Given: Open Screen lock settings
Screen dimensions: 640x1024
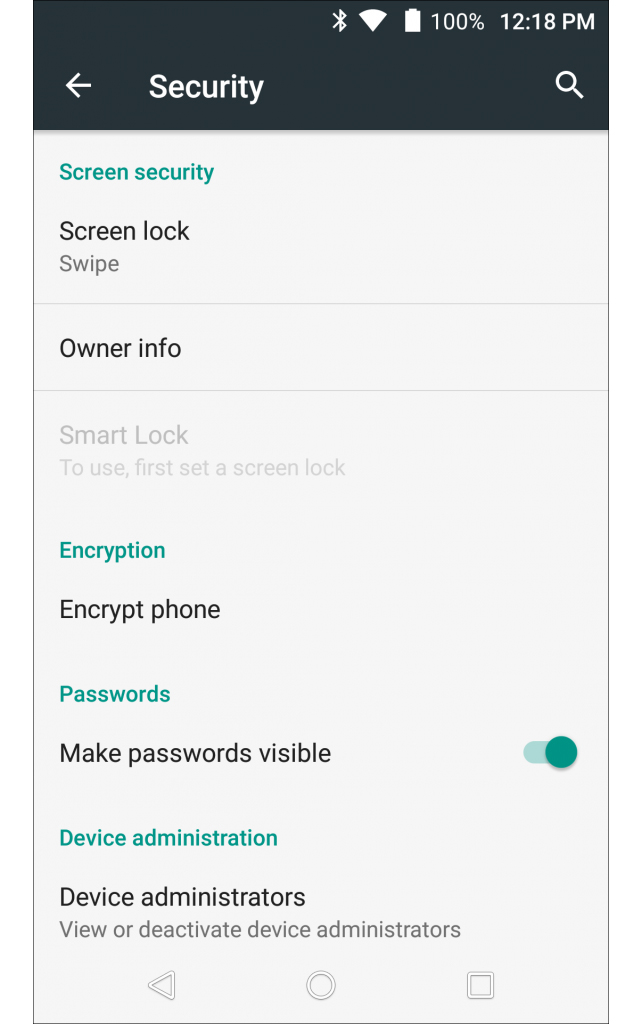Looking at the screenshot, I should [124, 246].
